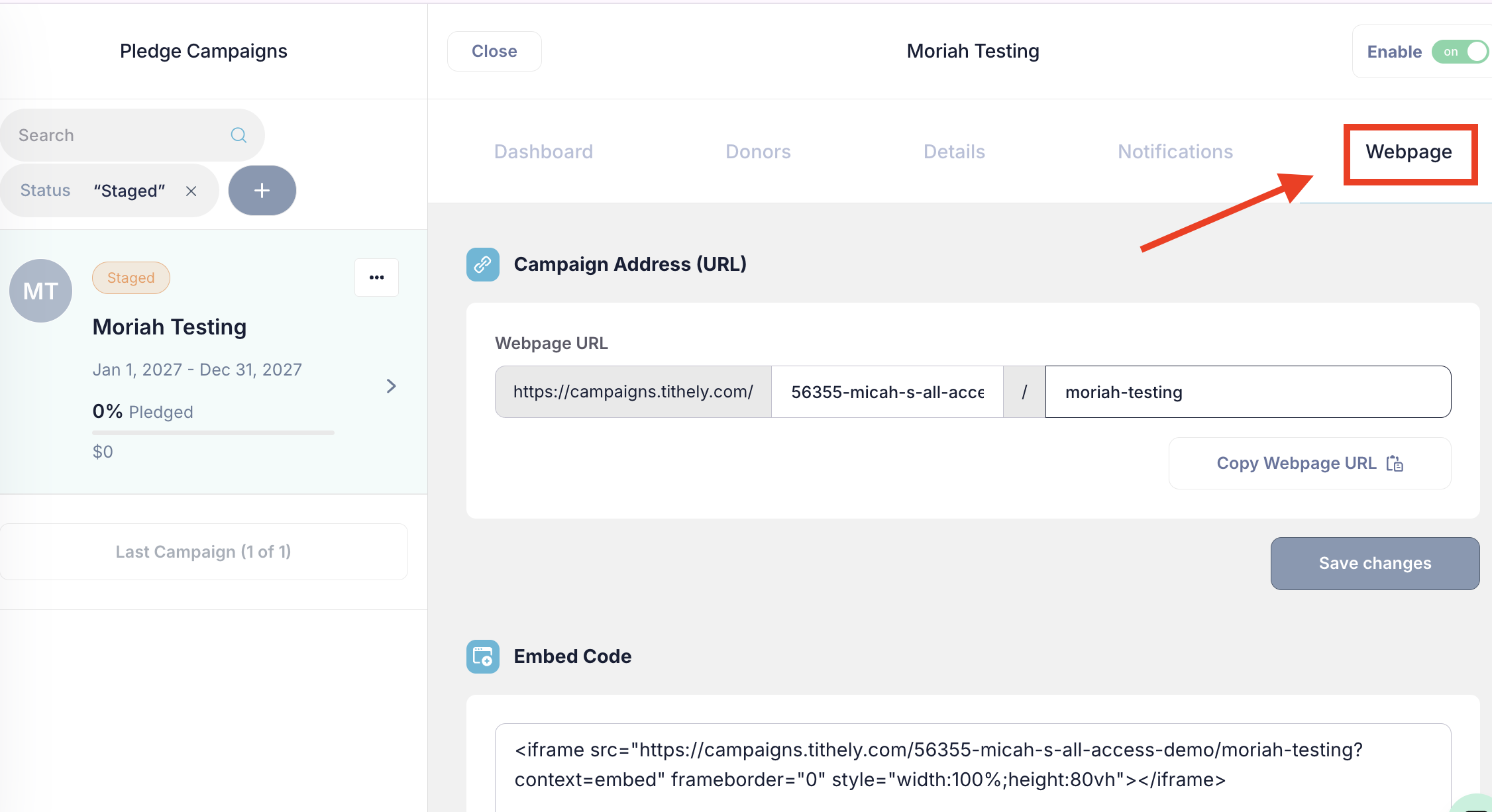
Task: Click the pledged progress bar
Action: coord(213,432)
